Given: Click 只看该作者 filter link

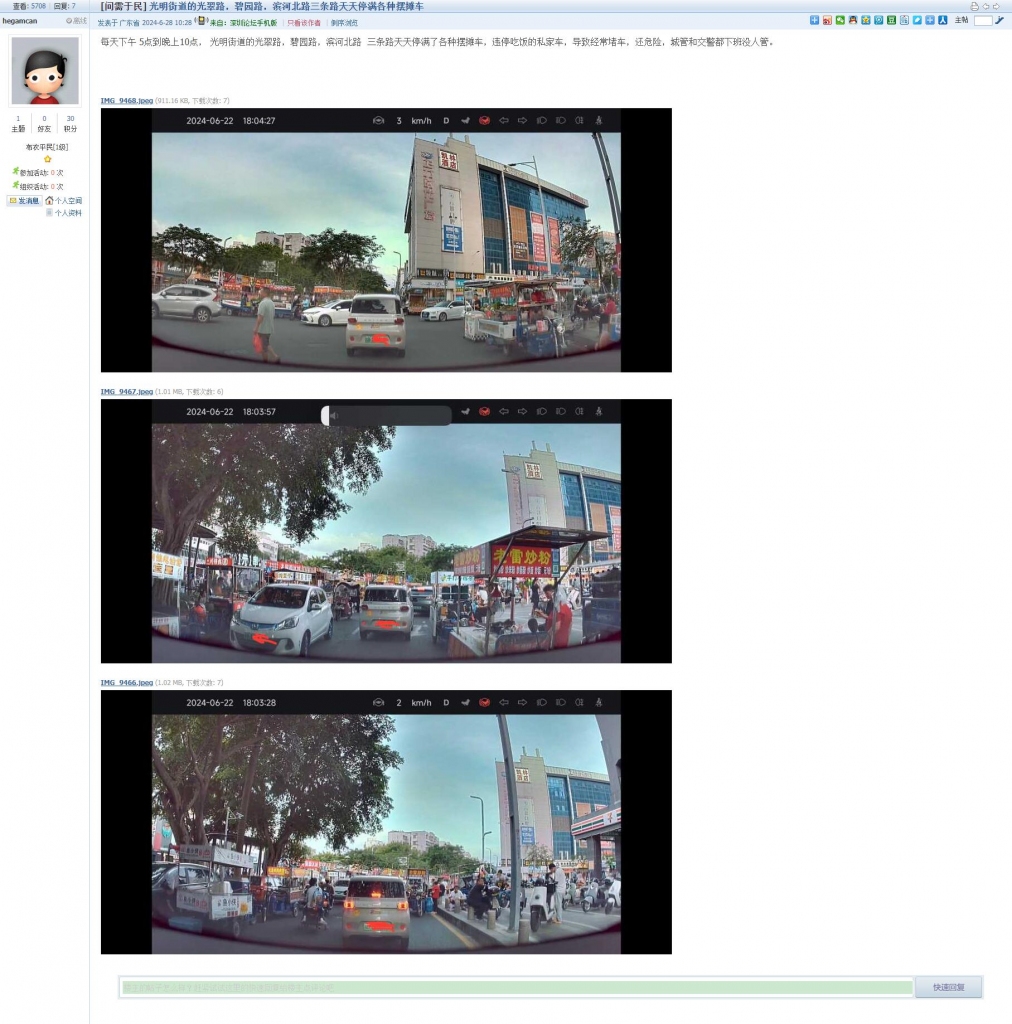Looking at the screenshot, I should click(x=304, y=22).
